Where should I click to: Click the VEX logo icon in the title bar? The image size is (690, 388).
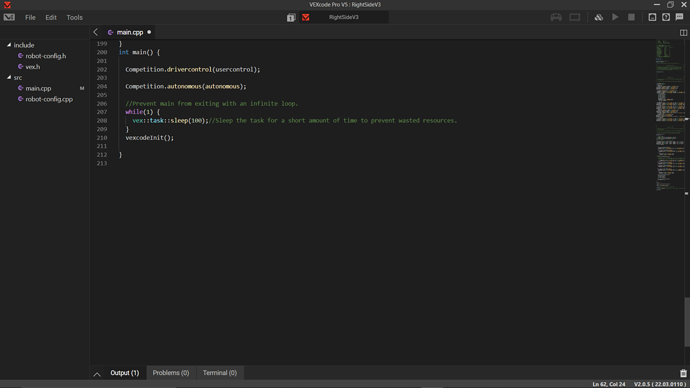pyautogui.click(x=7, y=5)
